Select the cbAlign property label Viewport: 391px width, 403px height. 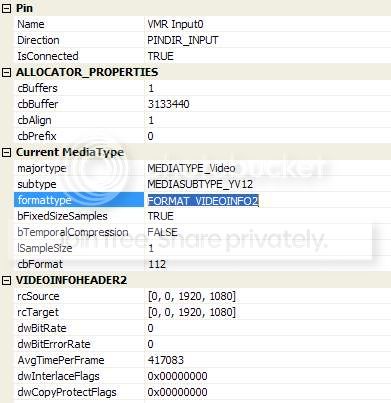tap(34, 120)
